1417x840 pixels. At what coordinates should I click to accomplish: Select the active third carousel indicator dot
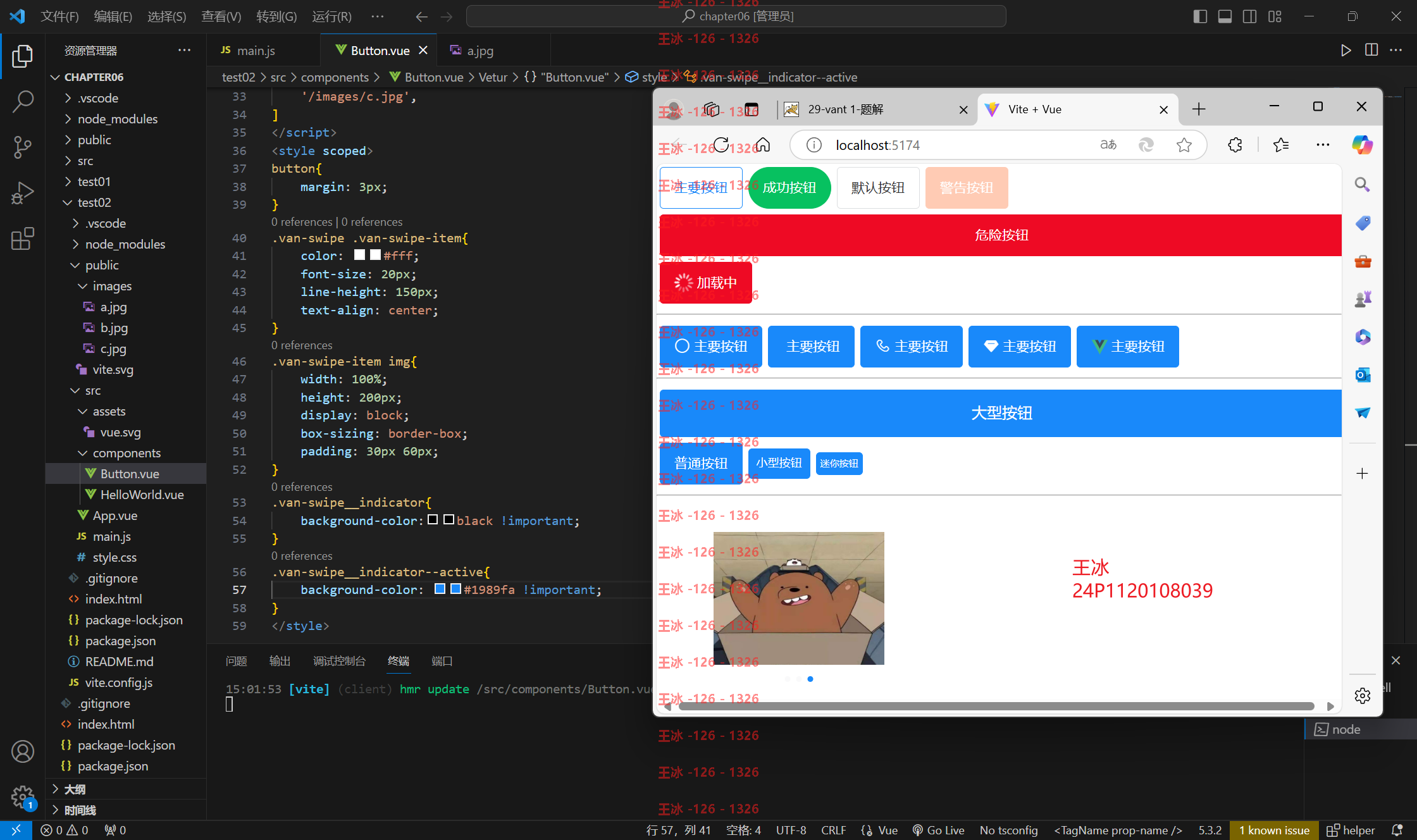point(810,679)
